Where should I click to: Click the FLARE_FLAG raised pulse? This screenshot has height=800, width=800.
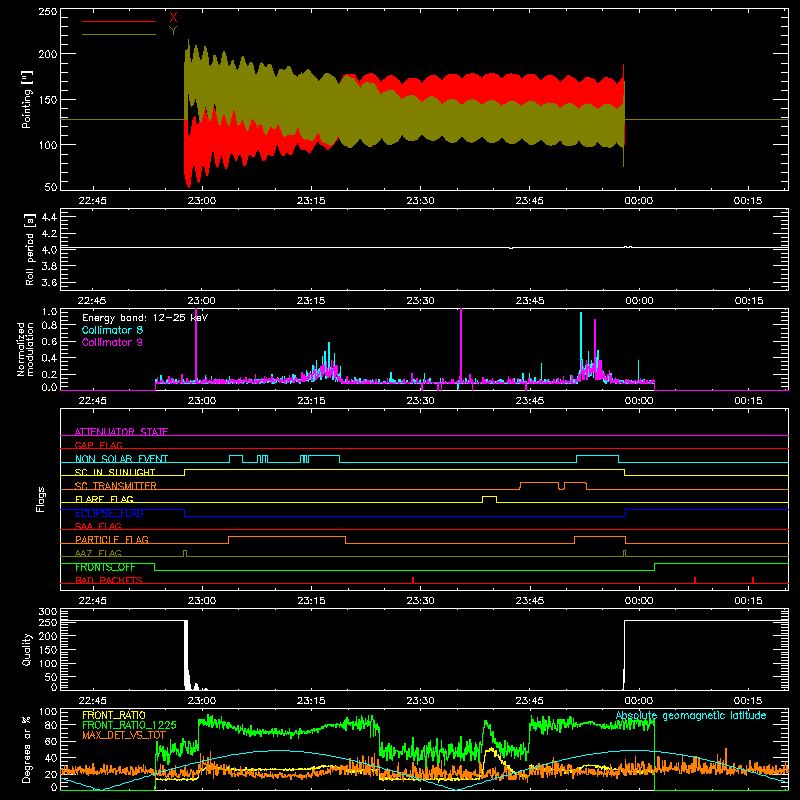[489, 498]
